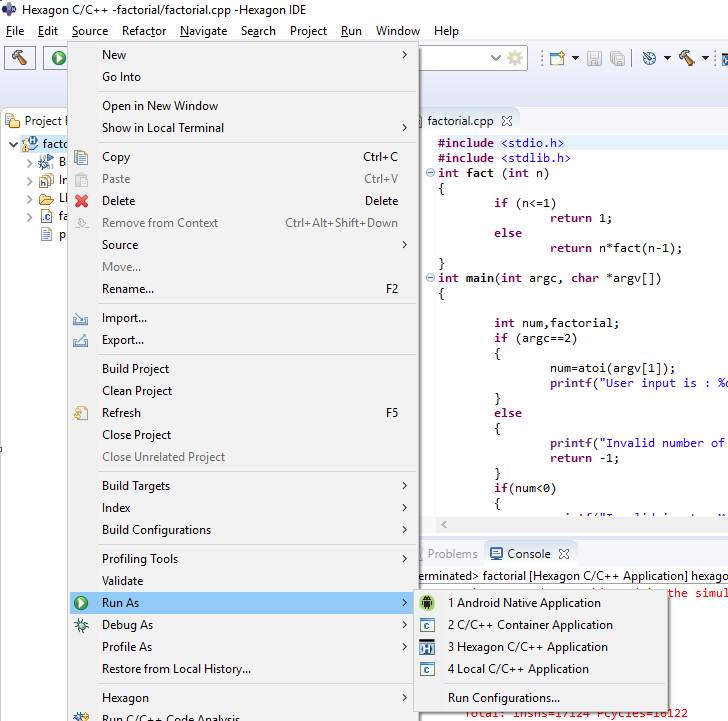728x721 pixels.
Task: Select Build Project in context menu
Action: click(244, 369)
